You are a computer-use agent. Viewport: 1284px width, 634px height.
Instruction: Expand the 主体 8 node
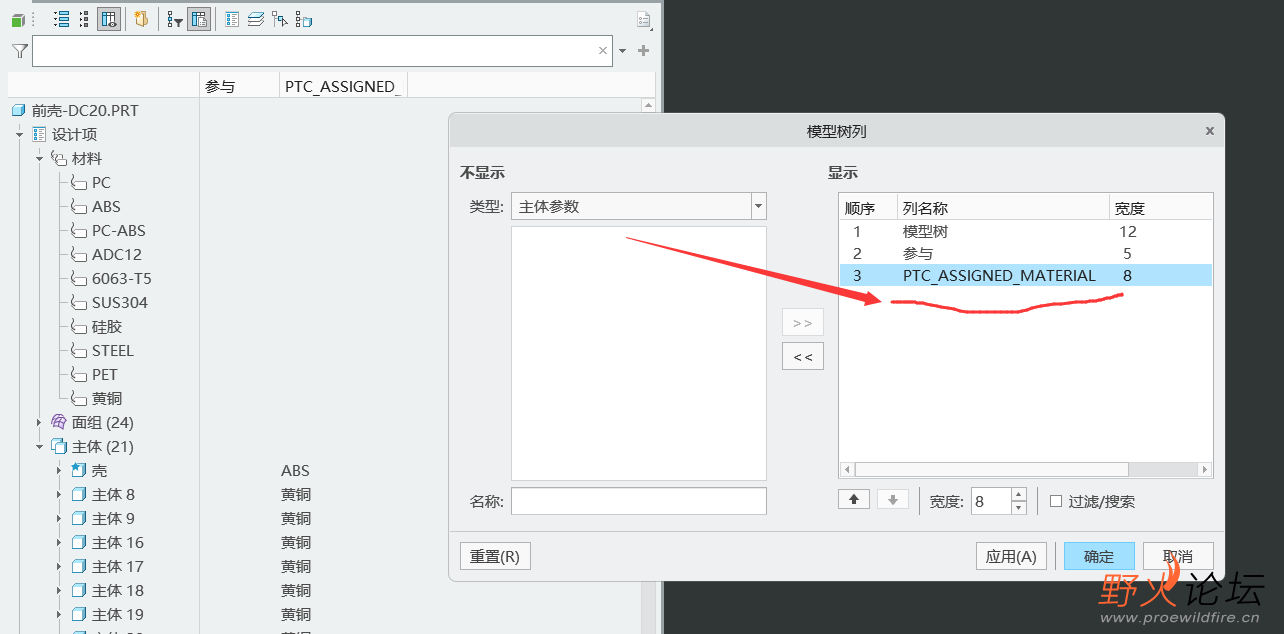[59, 495]
